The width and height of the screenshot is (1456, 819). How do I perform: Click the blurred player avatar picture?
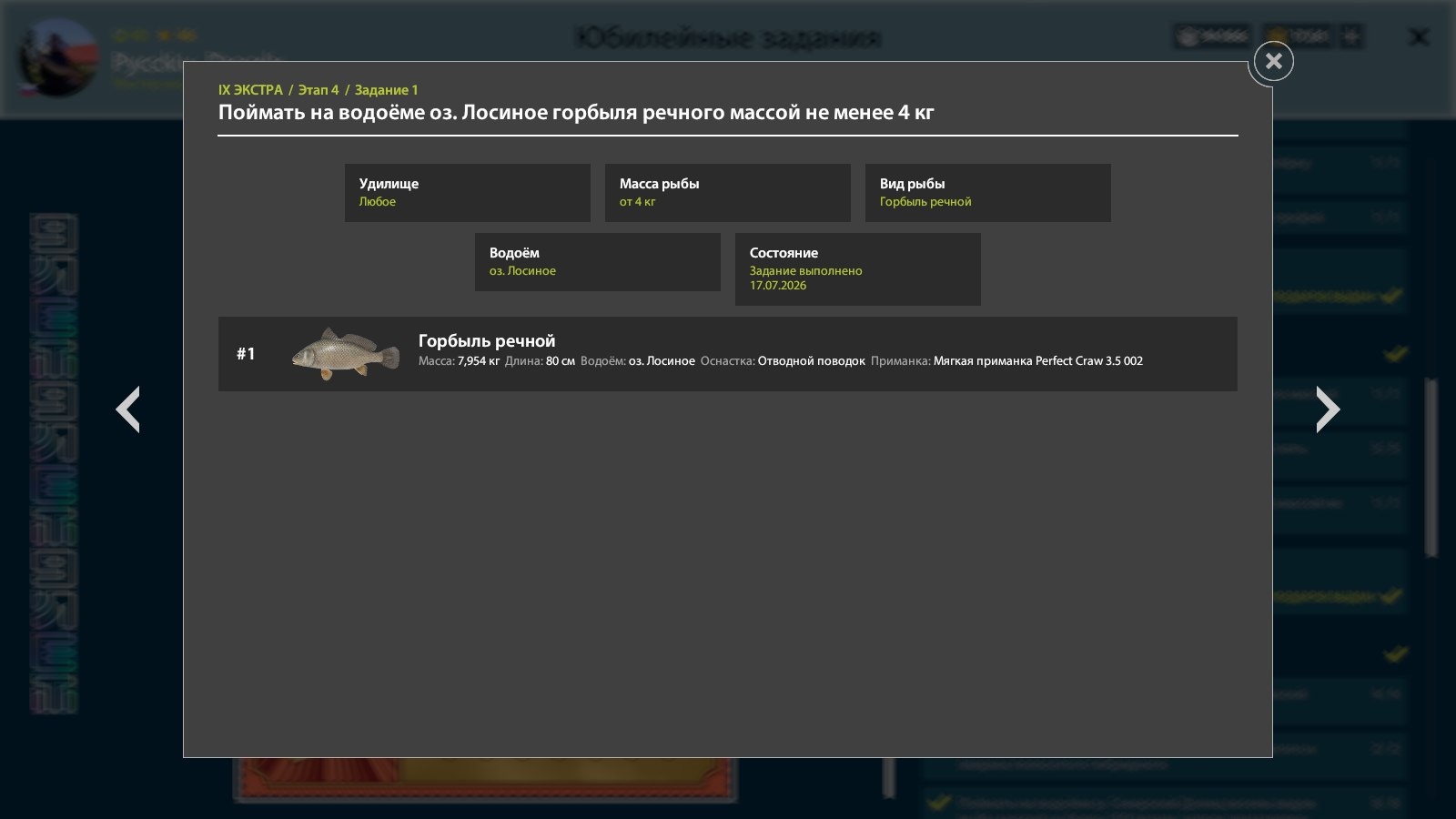[59, 57]
